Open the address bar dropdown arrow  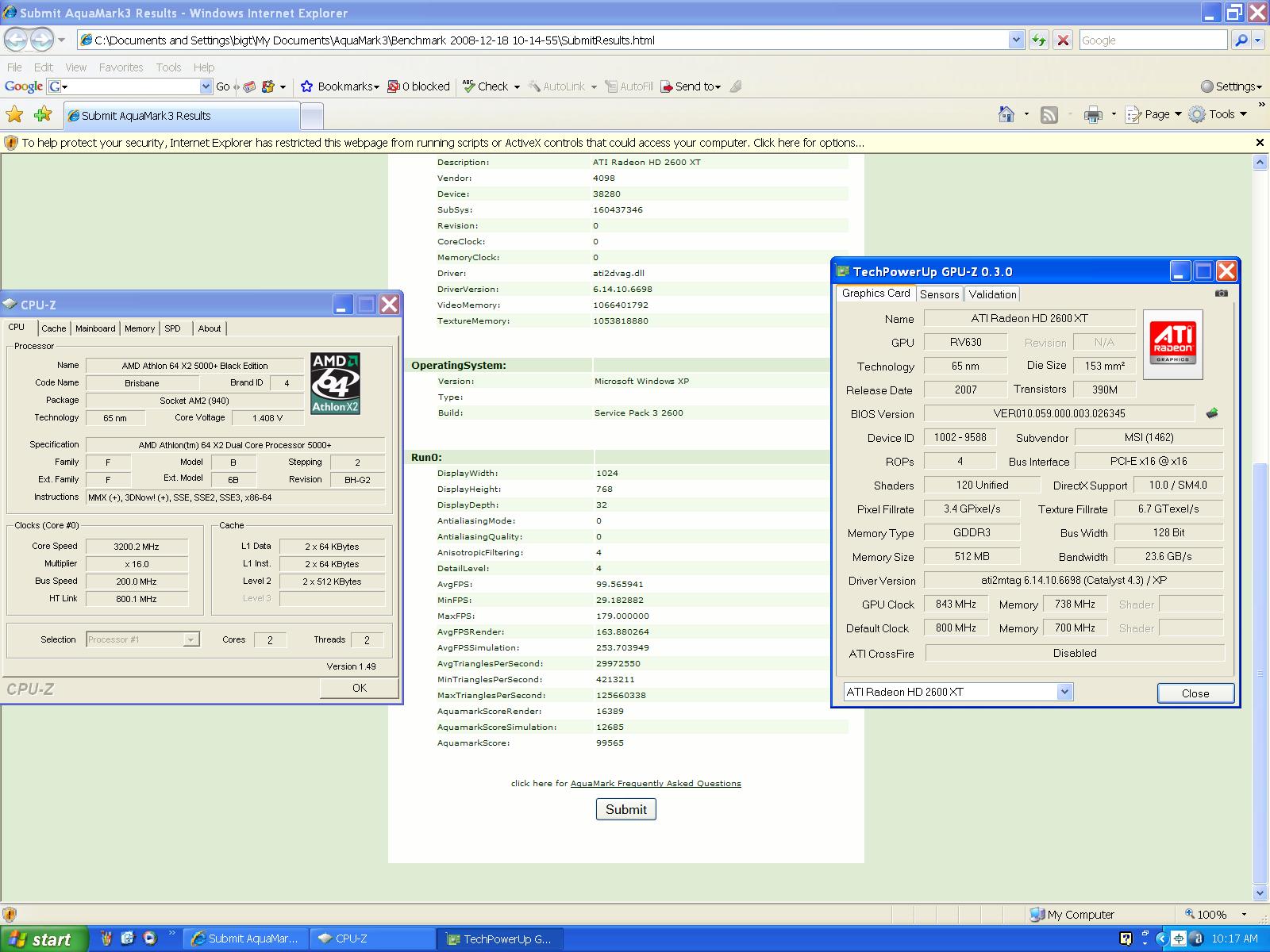[1016, 40]
